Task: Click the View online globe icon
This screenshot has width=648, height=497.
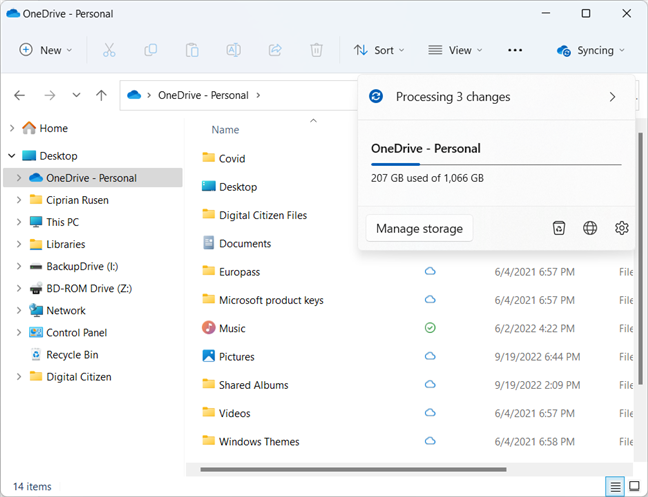Action: tap(590, 228)
